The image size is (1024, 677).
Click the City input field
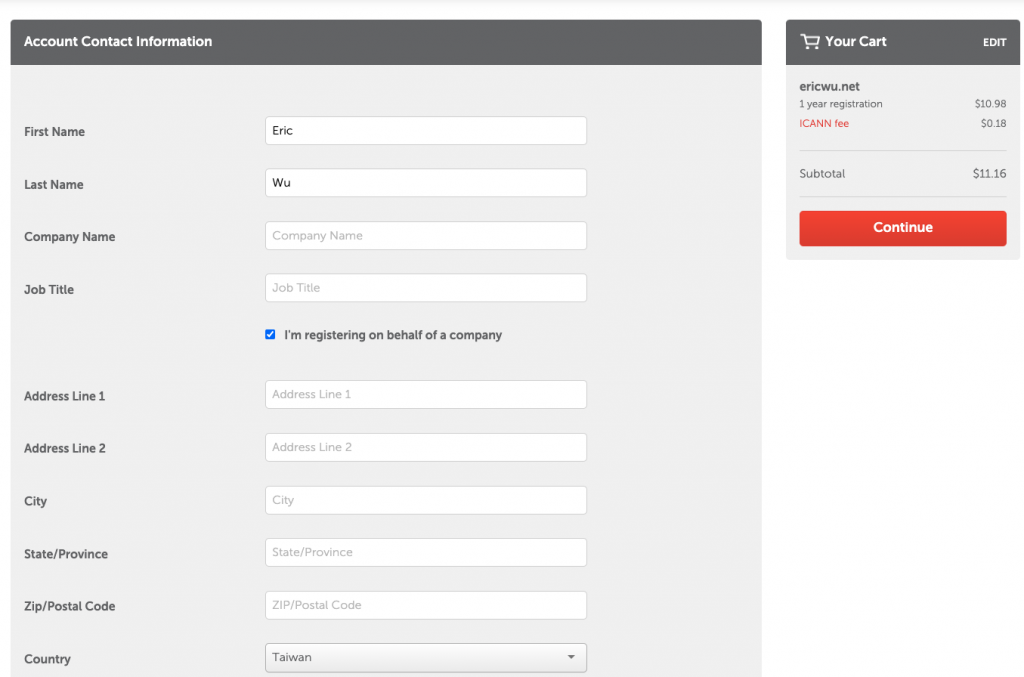(426, 500)
